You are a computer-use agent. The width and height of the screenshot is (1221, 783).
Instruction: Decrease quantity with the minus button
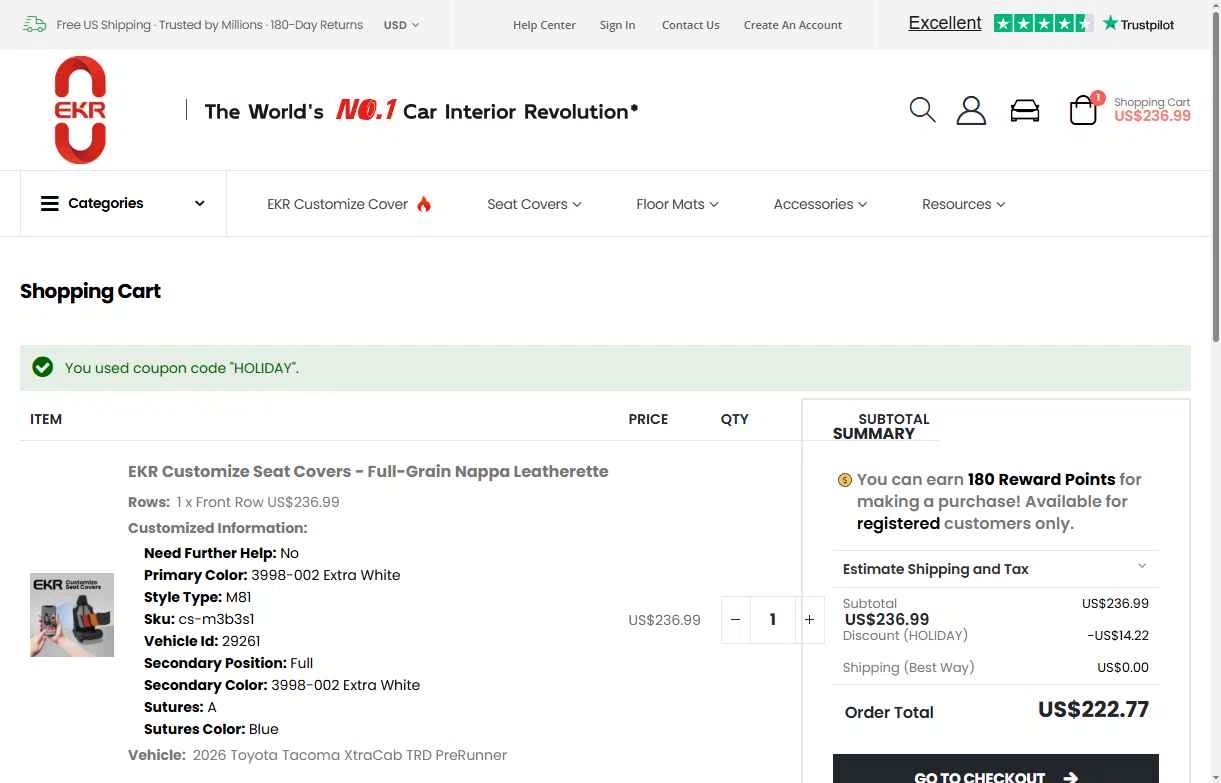[x=735, y=620]
